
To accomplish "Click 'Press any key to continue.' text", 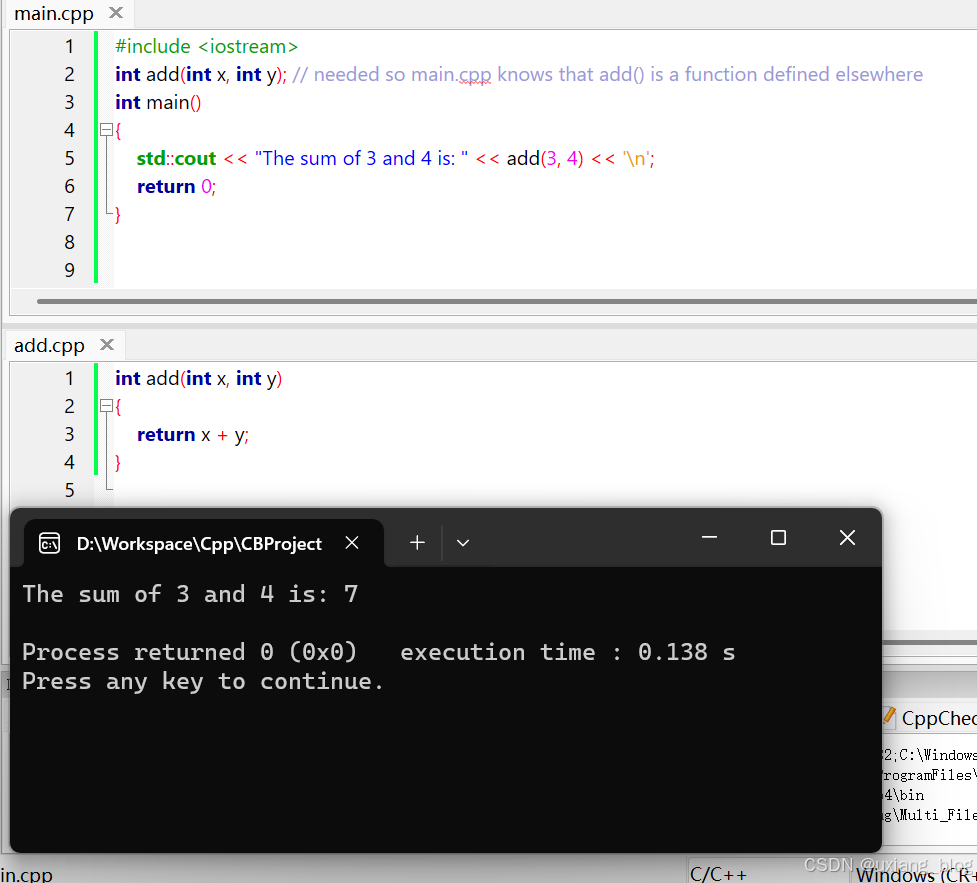I will click(203, 682).
